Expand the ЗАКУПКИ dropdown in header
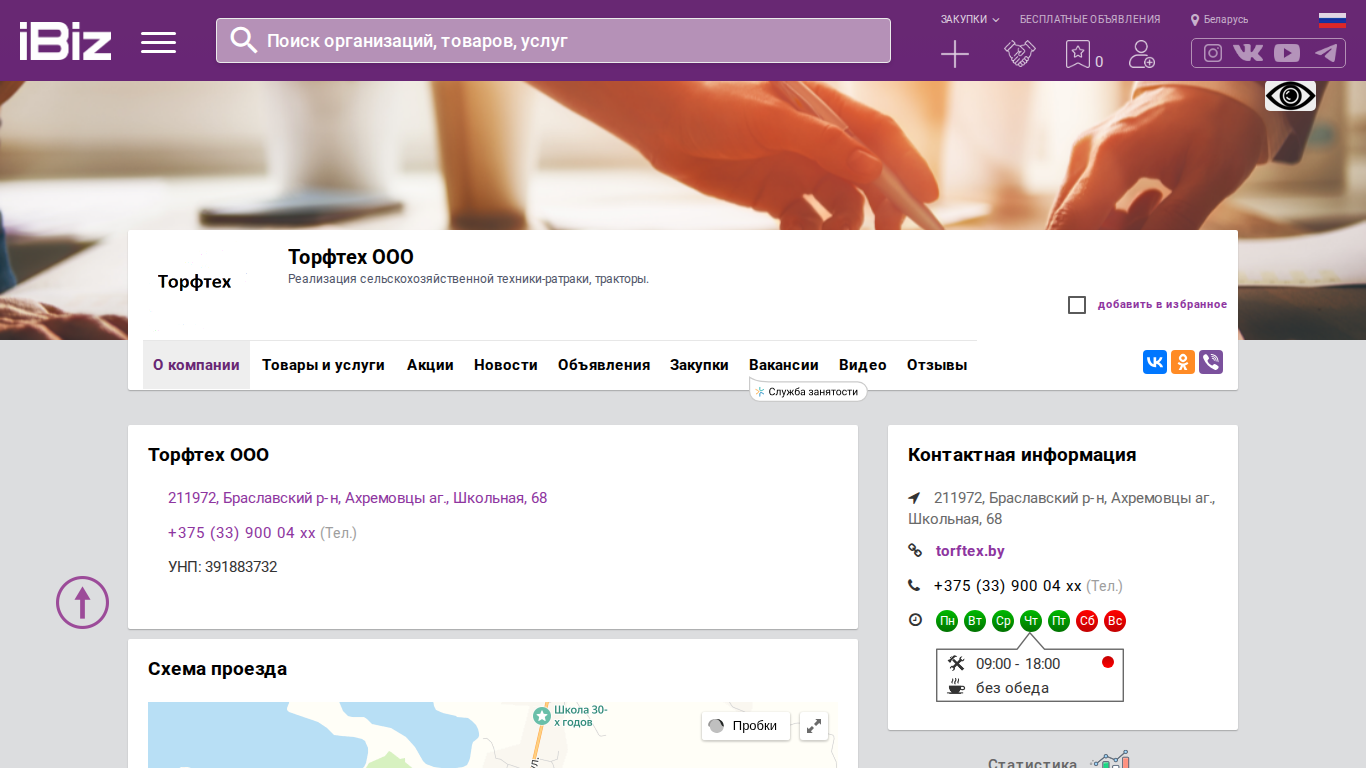 [x=970, y=19]
